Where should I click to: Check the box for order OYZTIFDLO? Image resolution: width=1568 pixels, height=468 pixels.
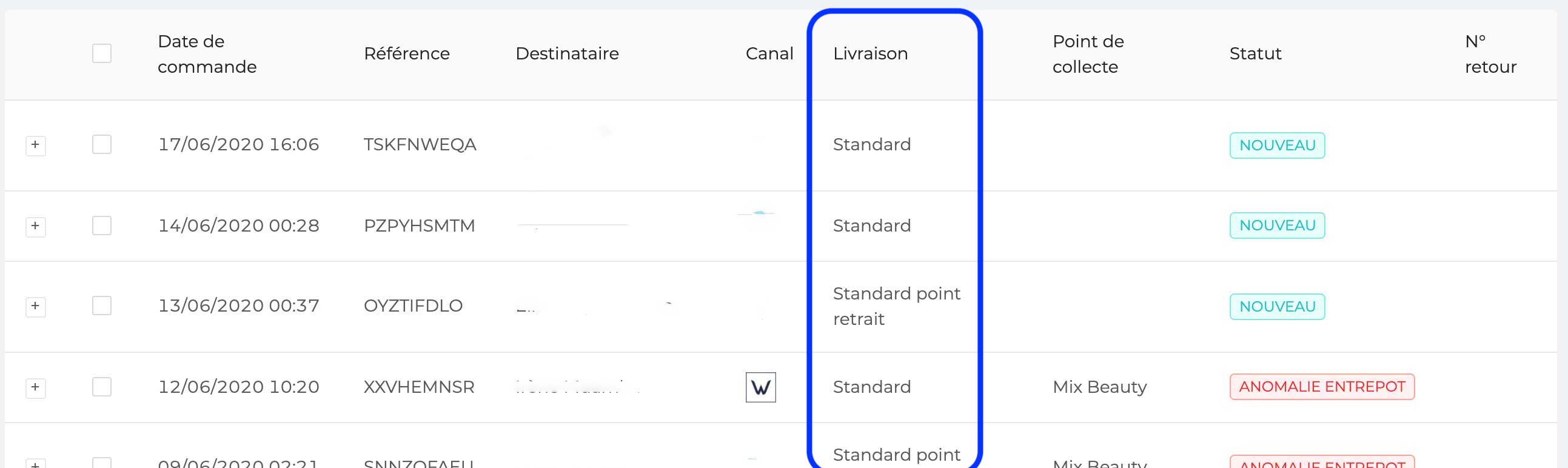pyautogui.click(x=102, y=306)
